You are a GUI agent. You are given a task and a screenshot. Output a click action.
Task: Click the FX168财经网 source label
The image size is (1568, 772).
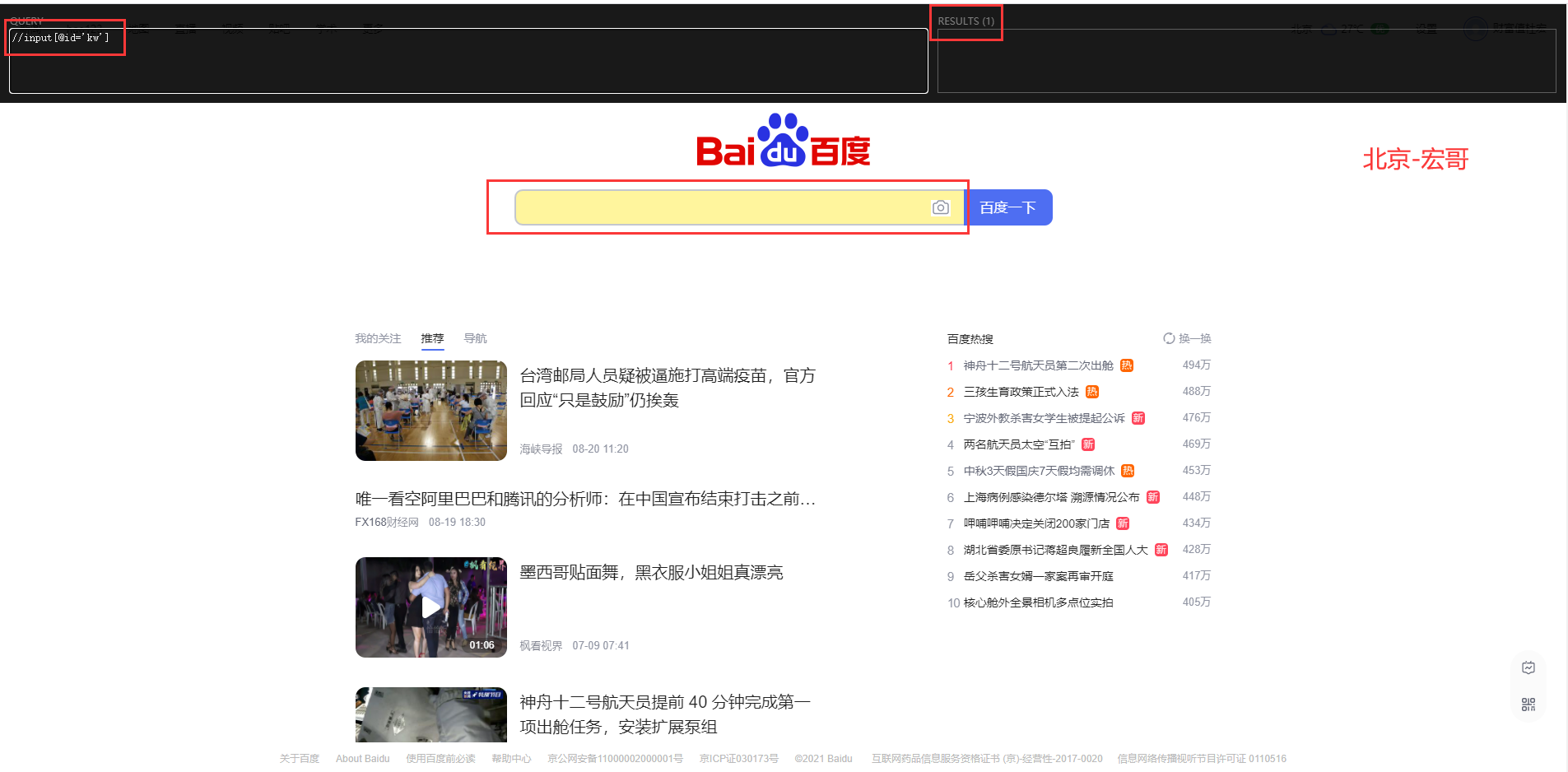point(387,522)
